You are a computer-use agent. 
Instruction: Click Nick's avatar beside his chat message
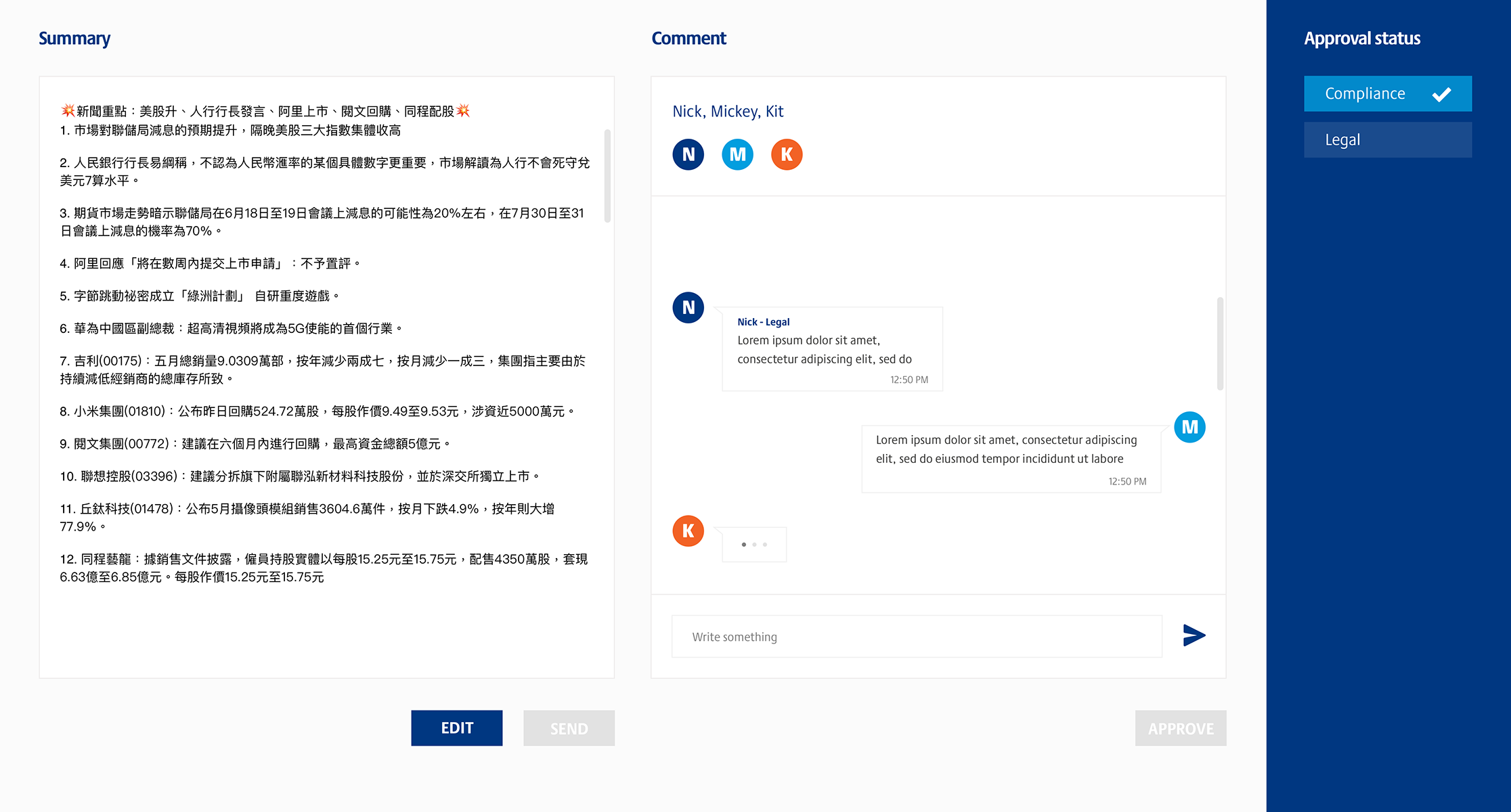pyautogui.click(x=688, y=307)
